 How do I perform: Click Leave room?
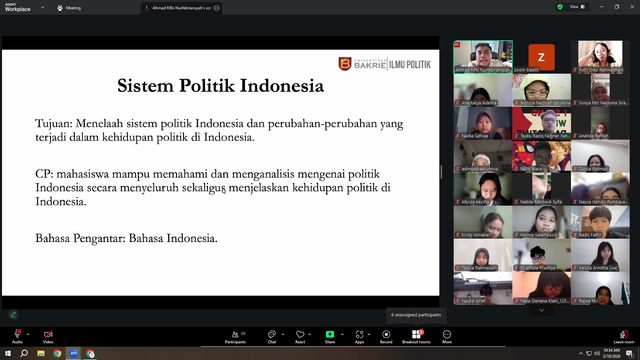click(x=624, y=336)
